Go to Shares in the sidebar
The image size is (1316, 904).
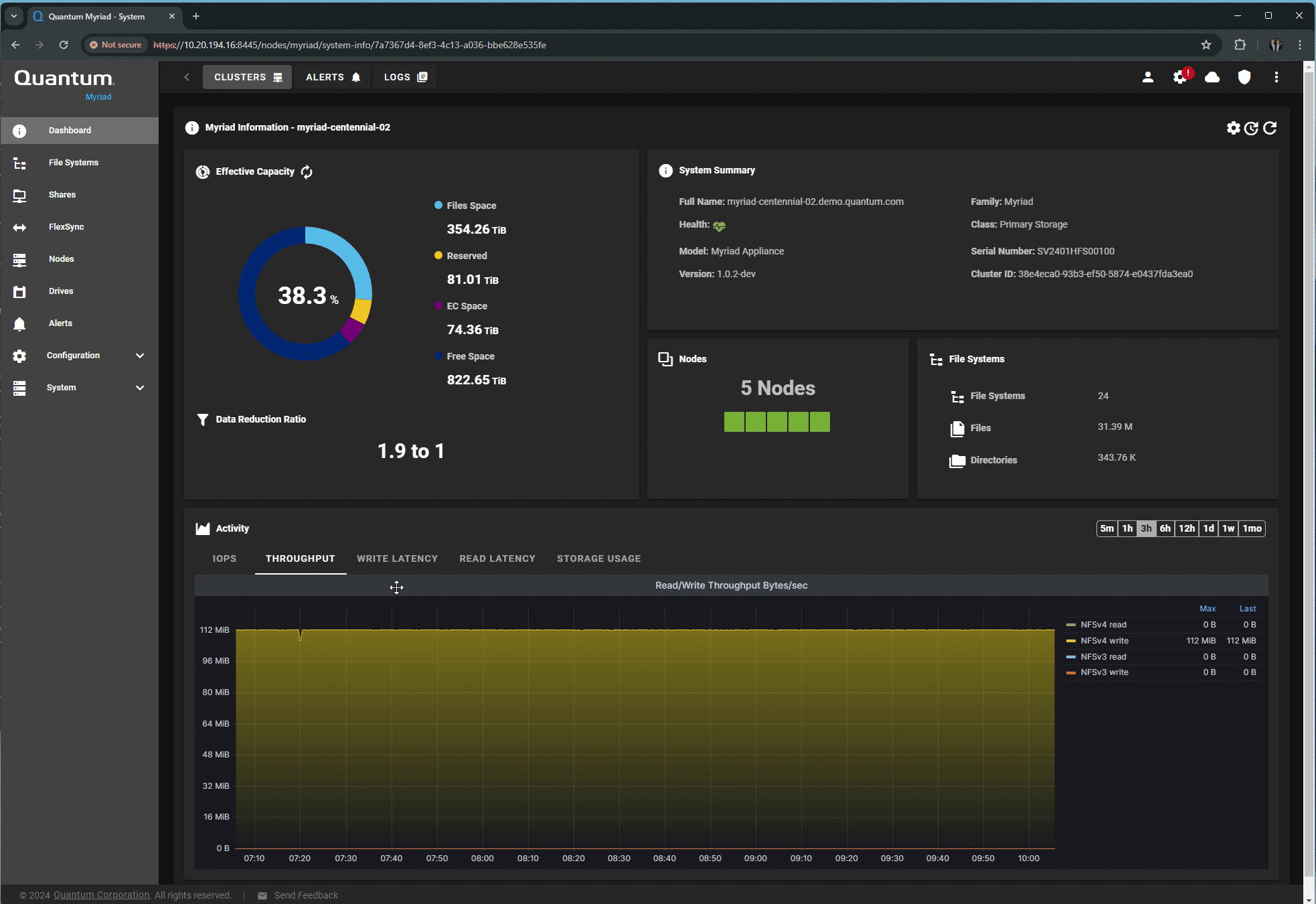[x=79, y=195]
